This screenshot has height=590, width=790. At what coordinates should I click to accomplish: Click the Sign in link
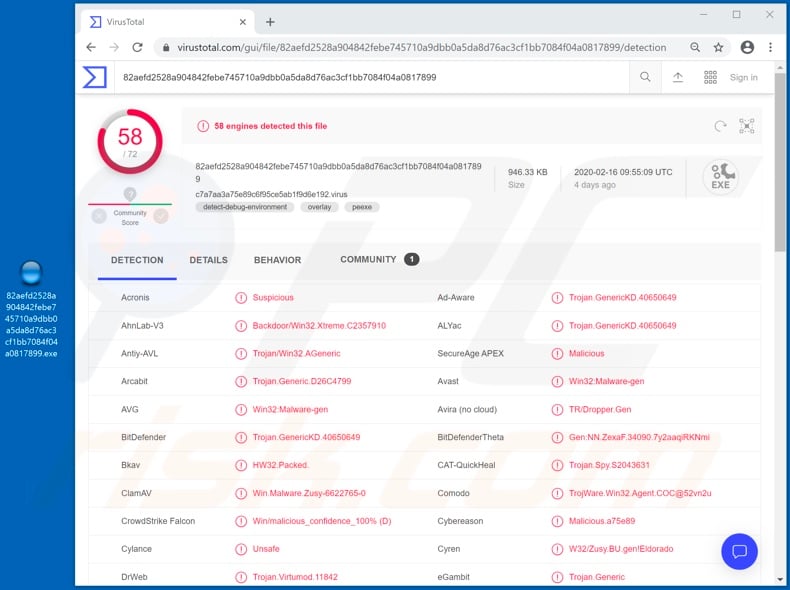[743, 77]
